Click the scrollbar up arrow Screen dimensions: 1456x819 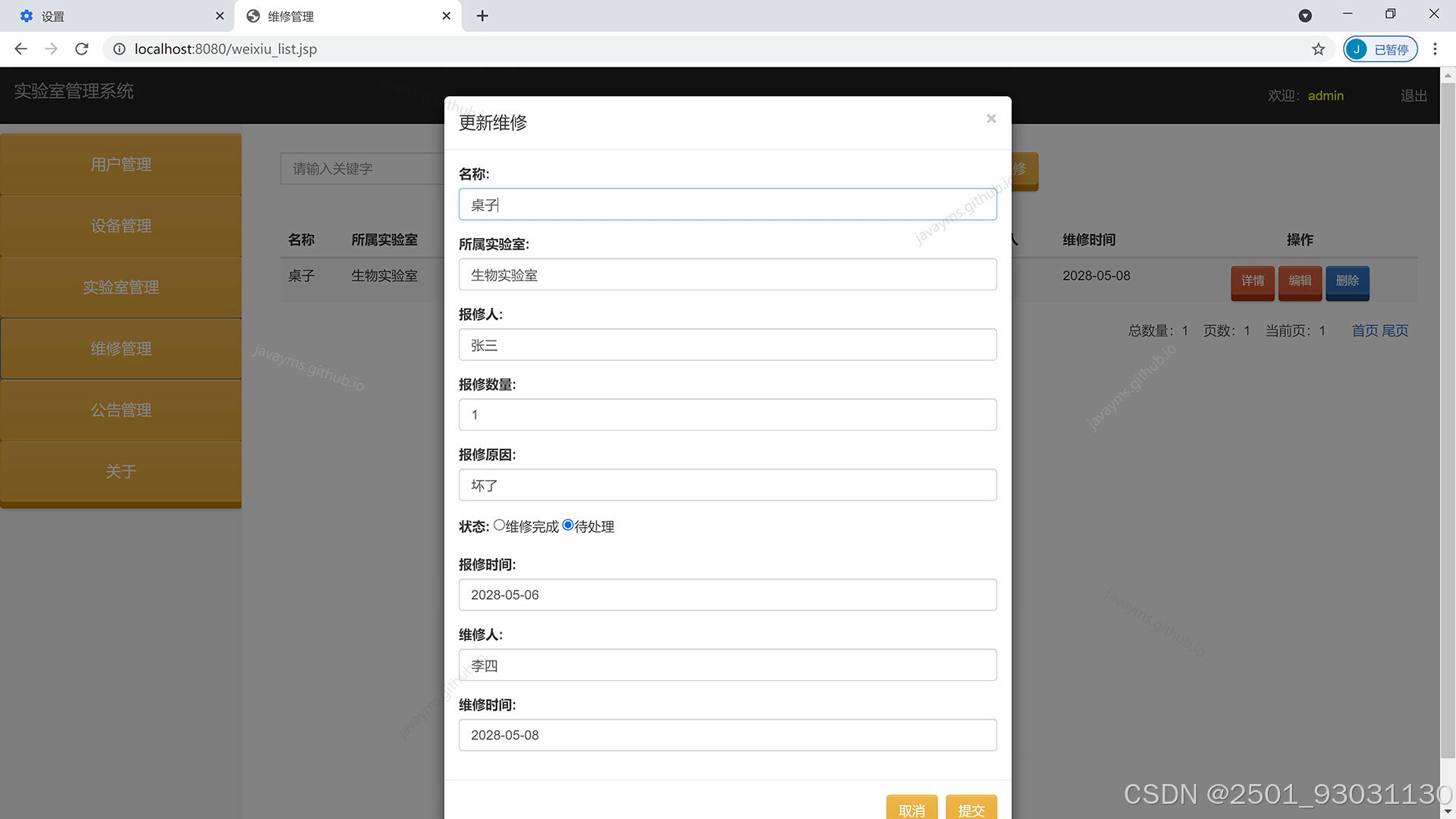pyautogui.click(x=1448, y=75)
